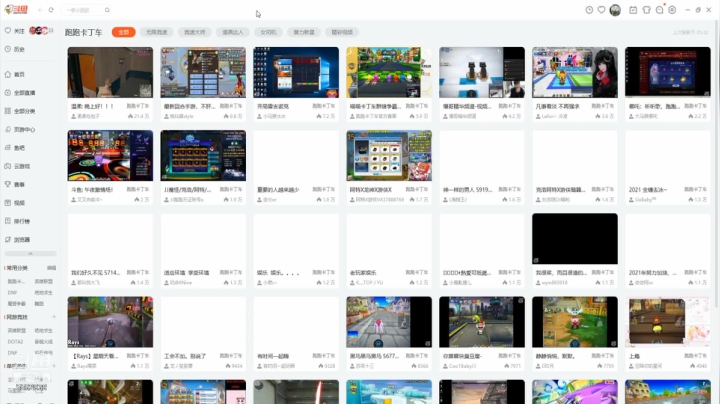Viewport: 720px width, 404px height.
Task: Open 全部分类 all categories in sidebar
Action: point(20,111)
